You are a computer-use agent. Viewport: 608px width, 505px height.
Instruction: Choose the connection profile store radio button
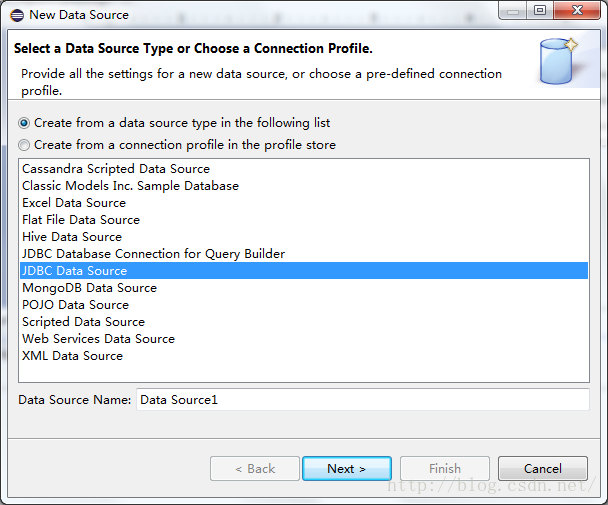pyautogui.click(x=24, y=145)
